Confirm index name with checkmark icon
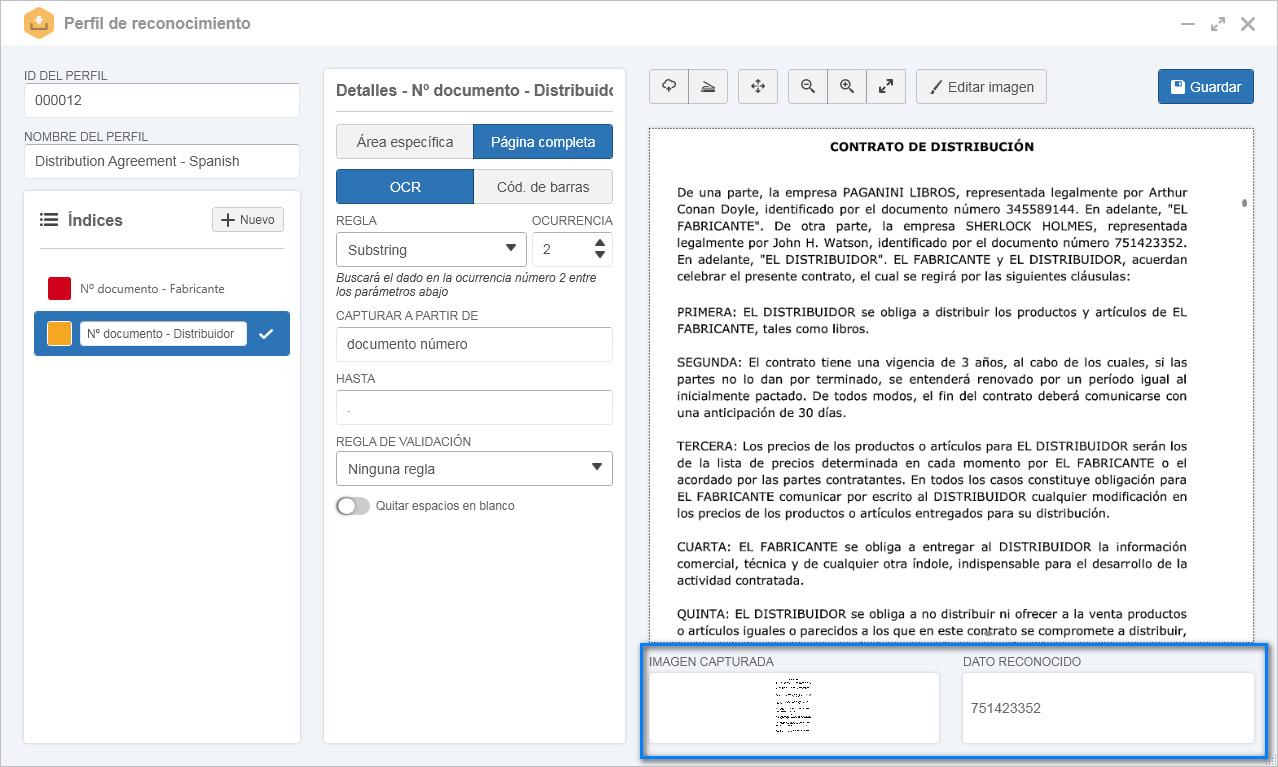The height and width of the screenshot is (767, 1278). coord(265,334)
